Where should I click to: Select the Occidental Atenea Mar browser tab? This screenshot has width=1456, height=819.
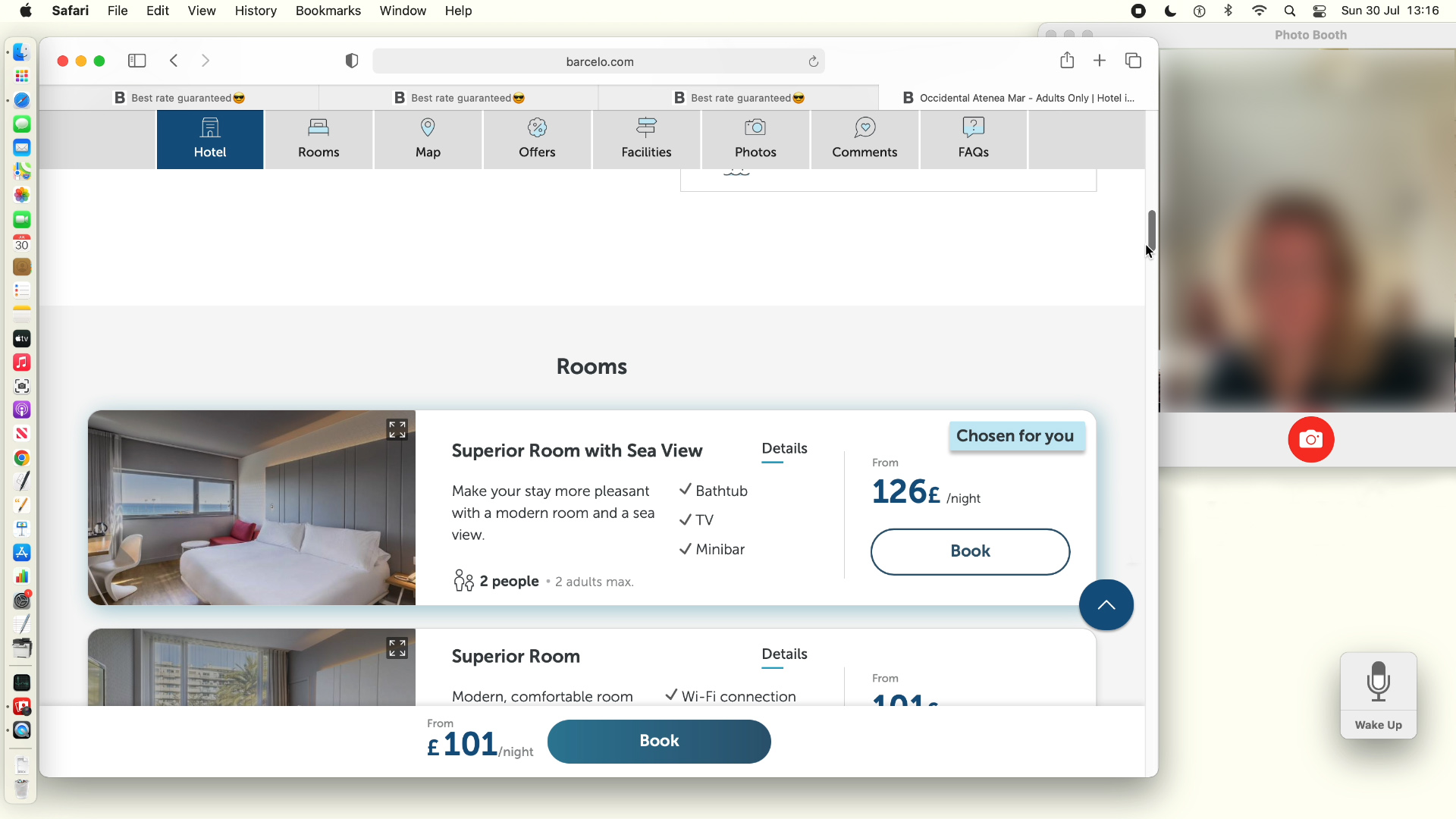pos(1018,98)
